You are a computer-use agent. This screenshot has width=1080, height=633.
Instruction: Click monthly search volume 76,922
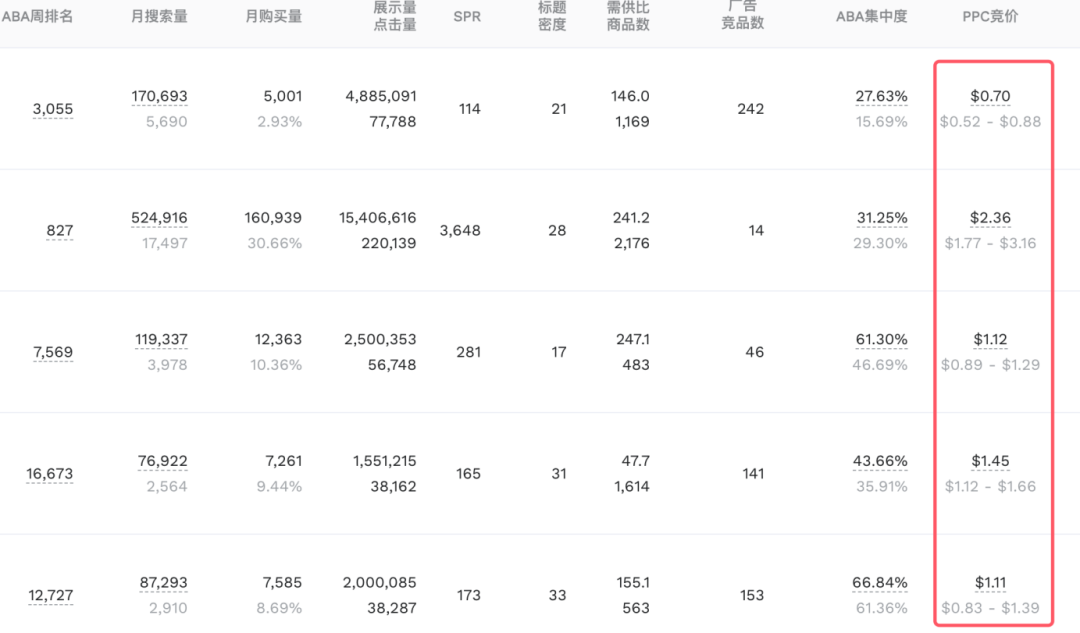click(x=162, y=461)
